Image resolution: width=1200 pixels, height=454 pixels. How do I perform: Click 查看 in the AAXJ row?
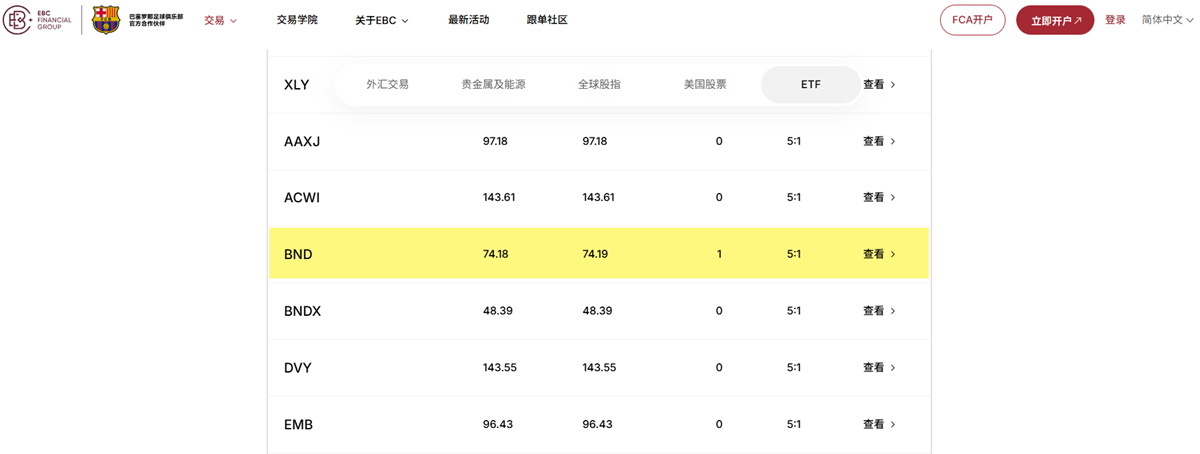point(879,141)
